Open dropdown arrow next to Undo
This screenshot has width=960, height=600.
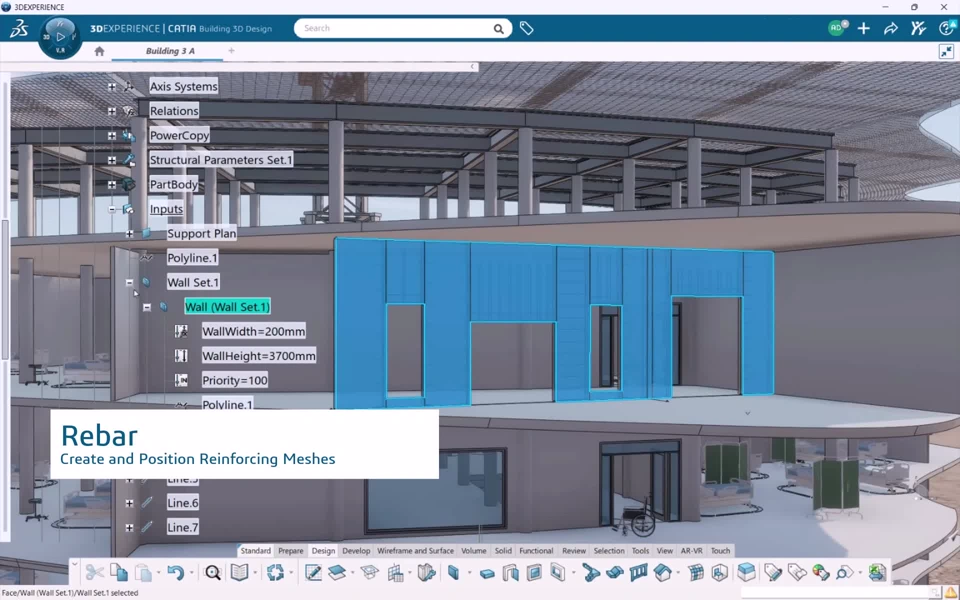(x=192, y=573)
